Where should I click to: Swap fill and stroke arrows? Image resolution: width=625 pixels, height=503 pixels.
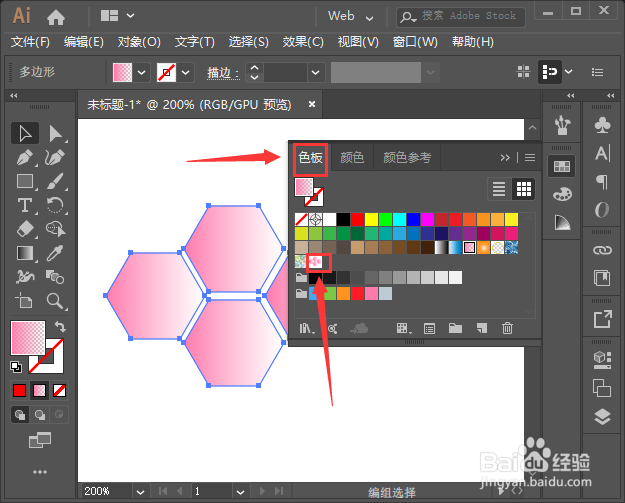[x=60, y=327]
